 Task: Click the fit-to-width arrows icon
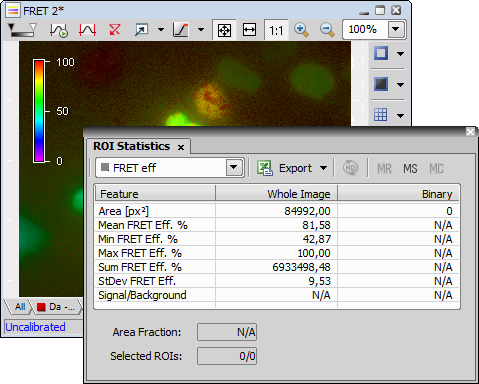[x=249, y=30]
